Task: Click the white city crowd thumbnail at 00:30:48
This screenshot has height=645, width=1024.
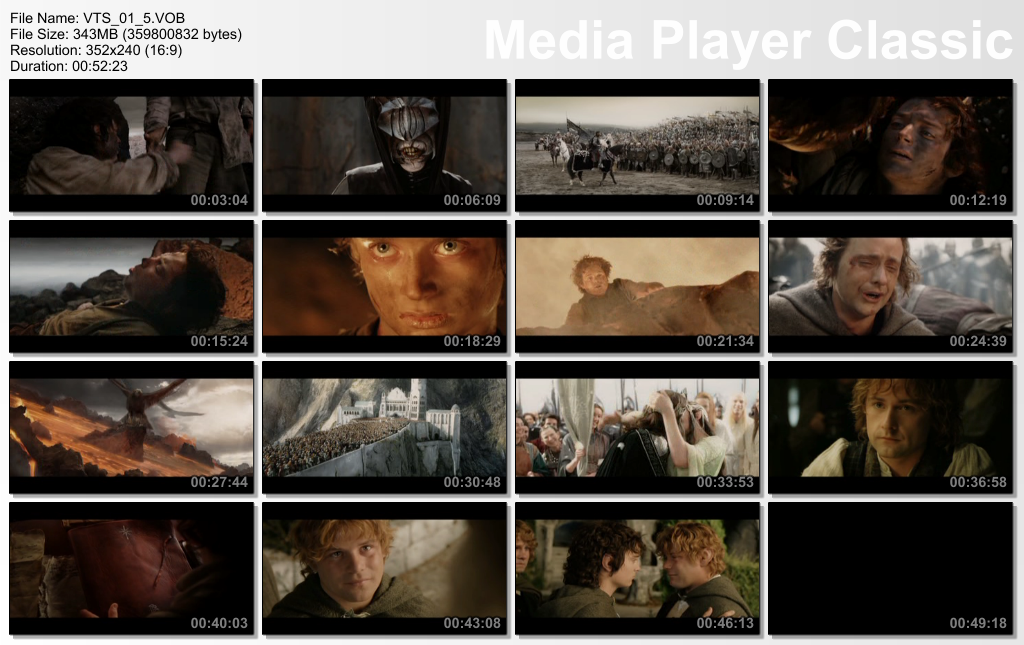Action: pos(384,428)
